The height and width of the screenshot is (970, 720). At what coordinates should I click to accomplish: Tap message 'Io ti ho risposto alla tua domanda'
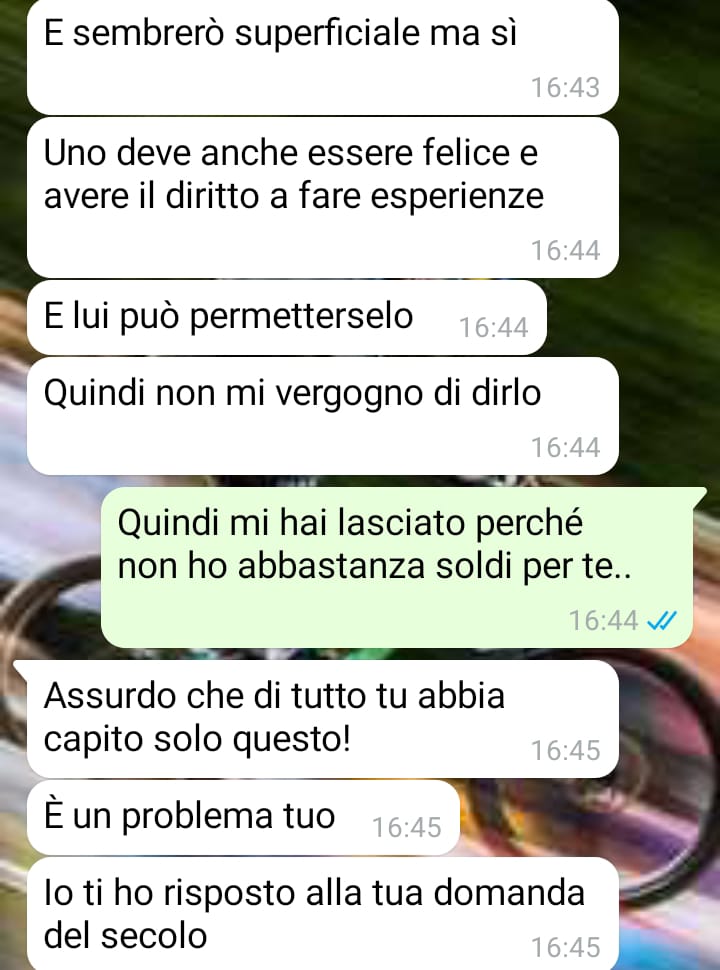click(x=323, y=914)
